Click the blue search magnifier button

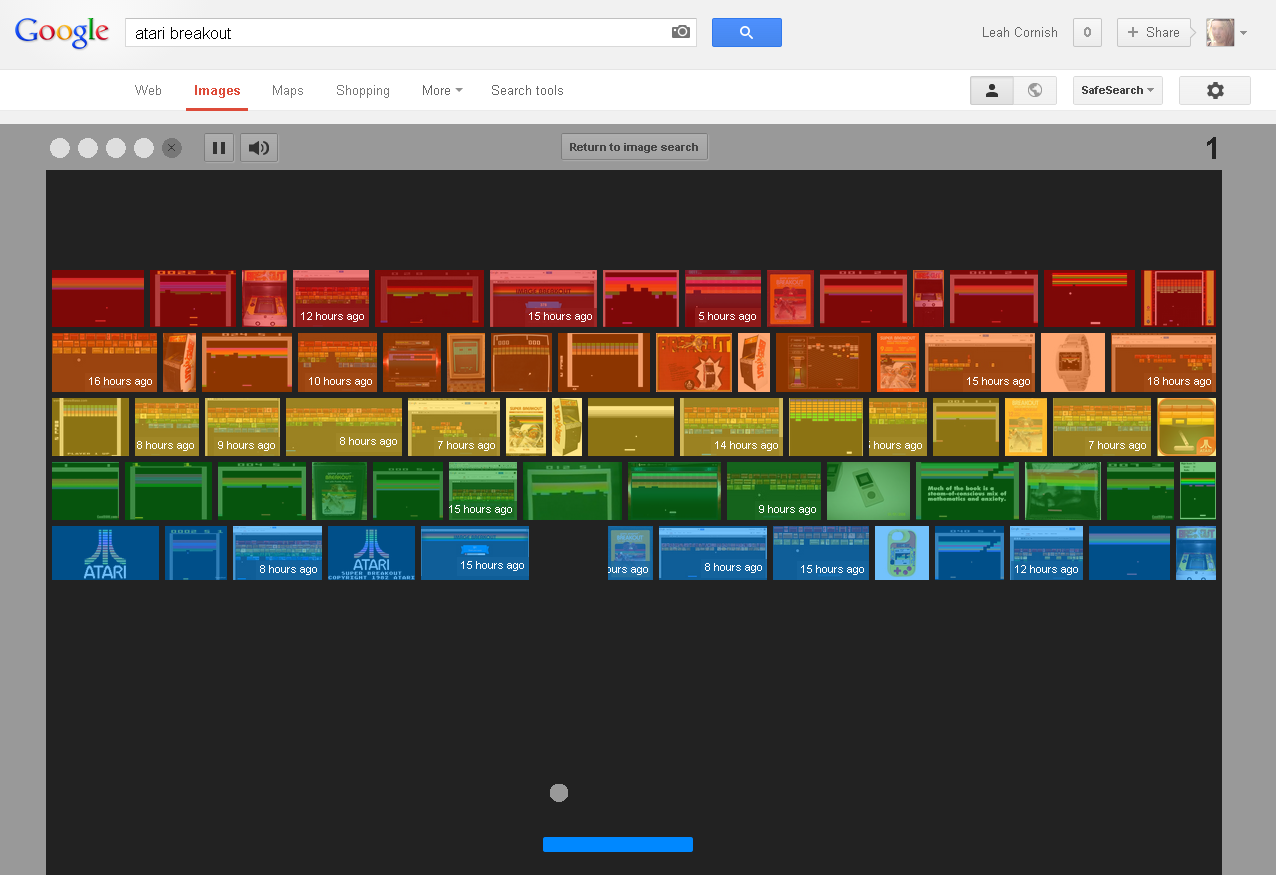746,32
